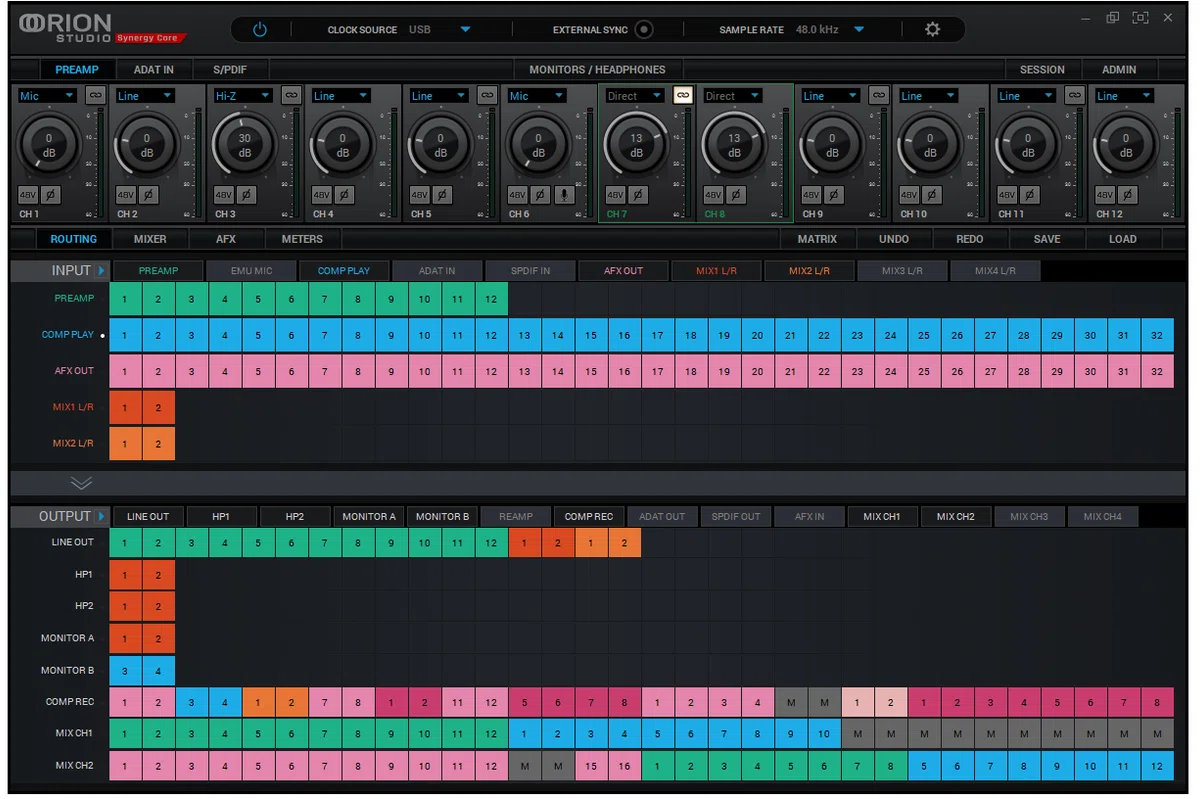Screen dimensions: 1200x799
Task: Click the MATRIX button
Action: coord(817,239)
